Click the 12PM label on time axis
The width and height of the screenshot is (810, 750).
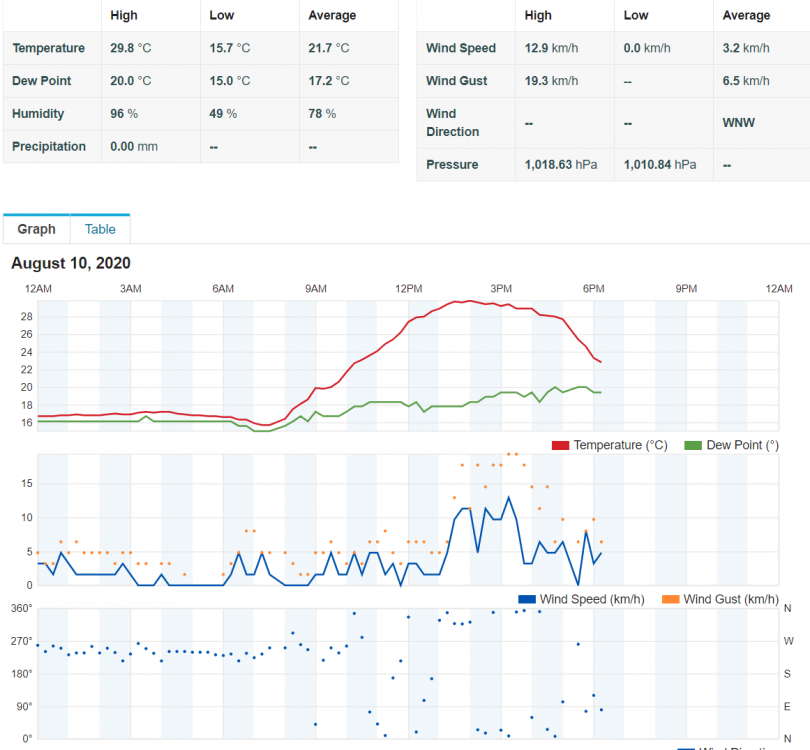[x=408, y=289]
